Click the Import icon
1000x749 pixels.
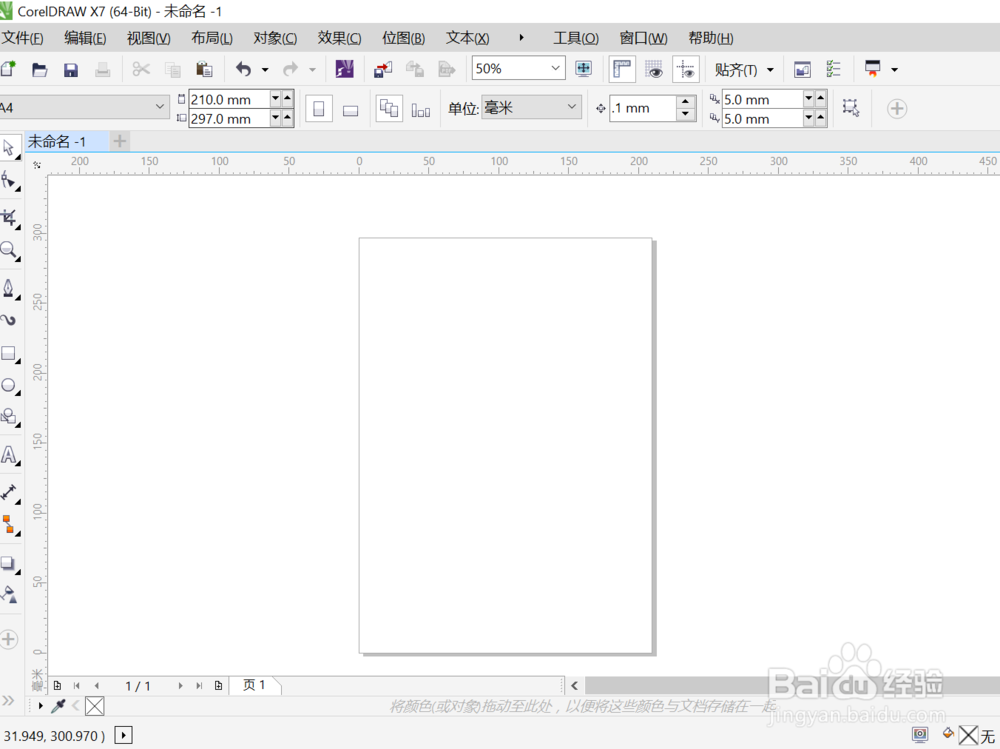pos(383,69)
